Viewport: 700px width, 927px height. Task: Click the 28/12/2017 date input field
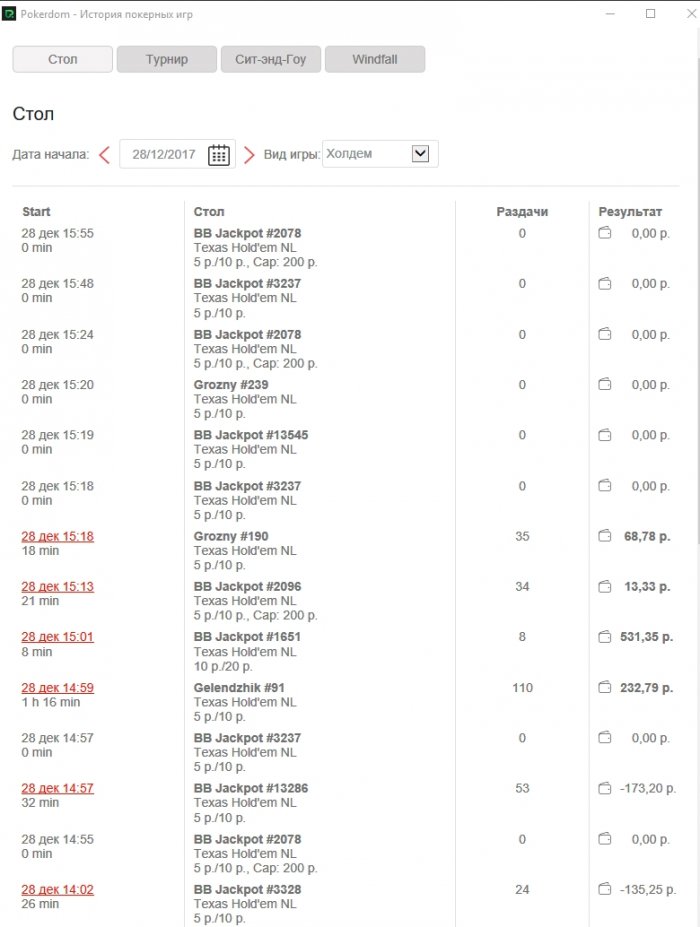pos(164,155)
